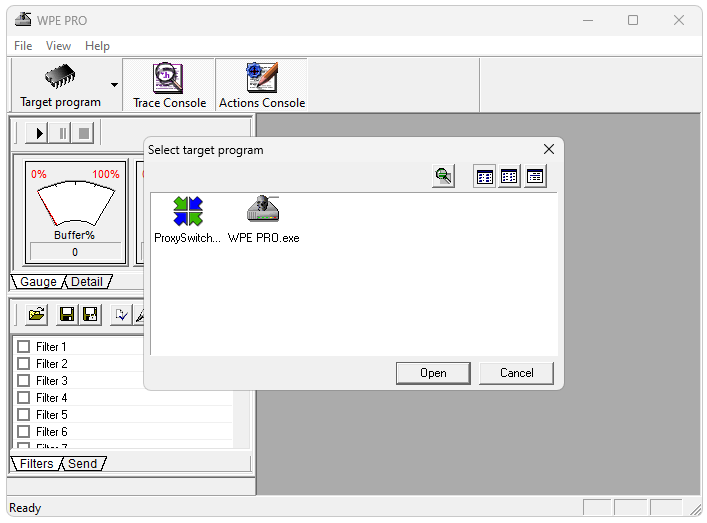
Task: Switch dialog to small icons view
Action: click(x=510, y=176)
